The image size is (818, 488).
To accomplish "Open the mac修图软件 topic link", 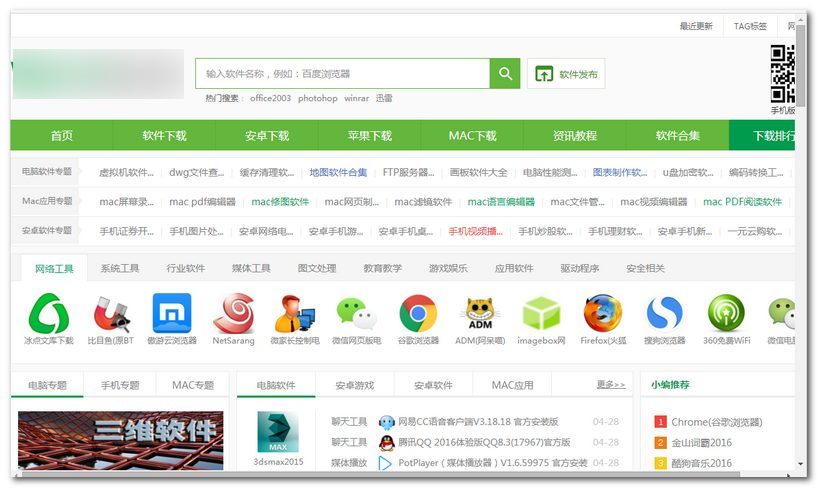I will 280,201.
